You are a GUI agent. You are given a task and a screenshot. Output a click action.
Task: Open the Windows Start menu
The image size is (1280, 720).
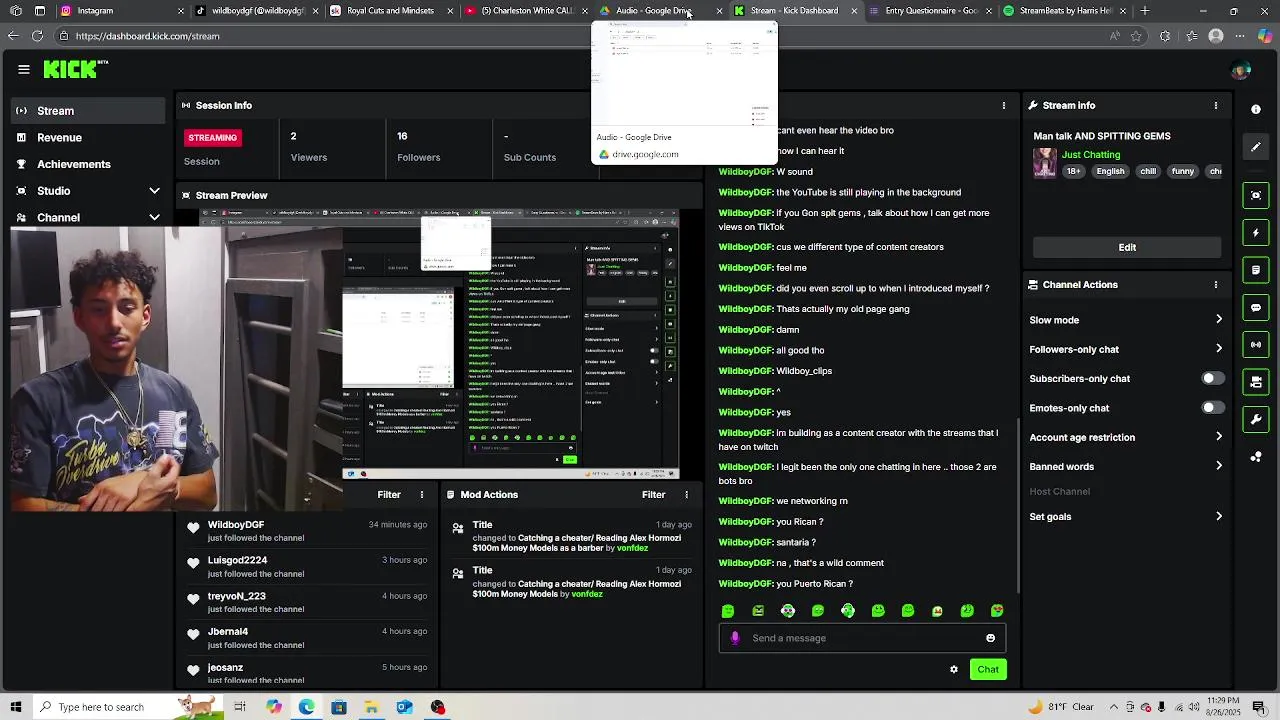15,707
